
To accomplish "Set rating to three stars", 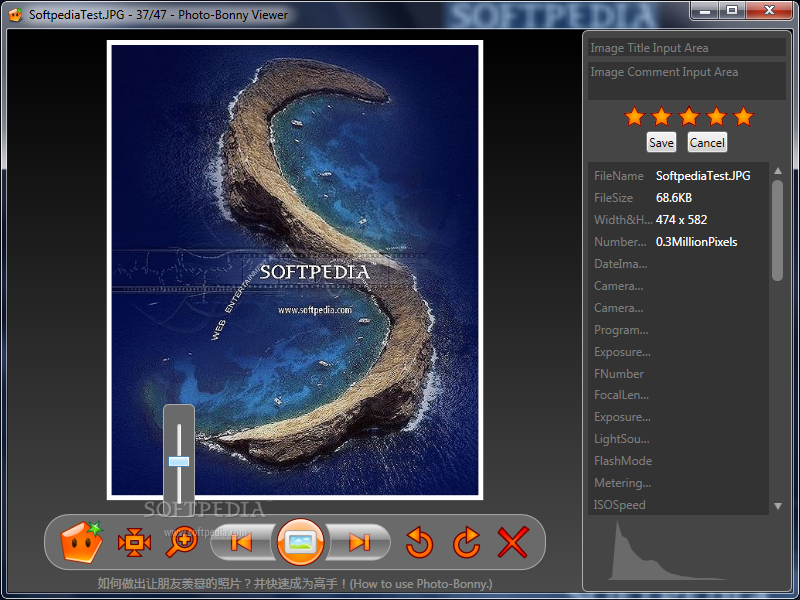I will pos(689,117).
